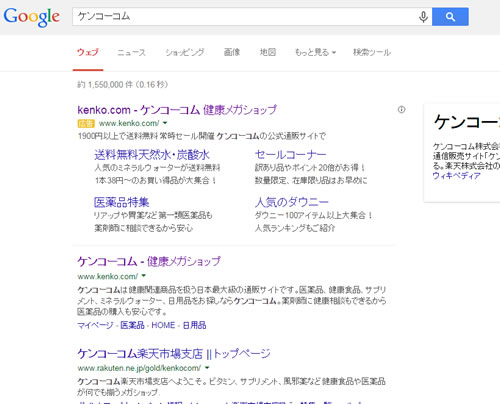The image size is (500, 404).
Task: Click the Google logo
Action: coord(32,17)
